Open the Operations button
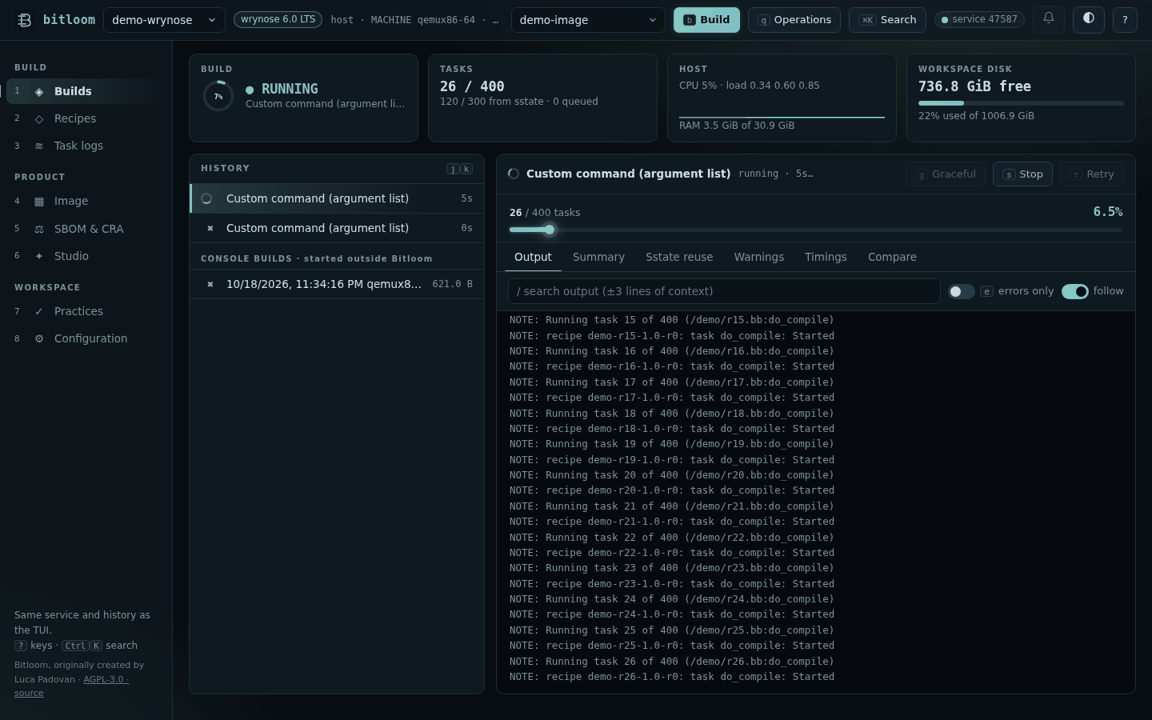 pos(794,20)
